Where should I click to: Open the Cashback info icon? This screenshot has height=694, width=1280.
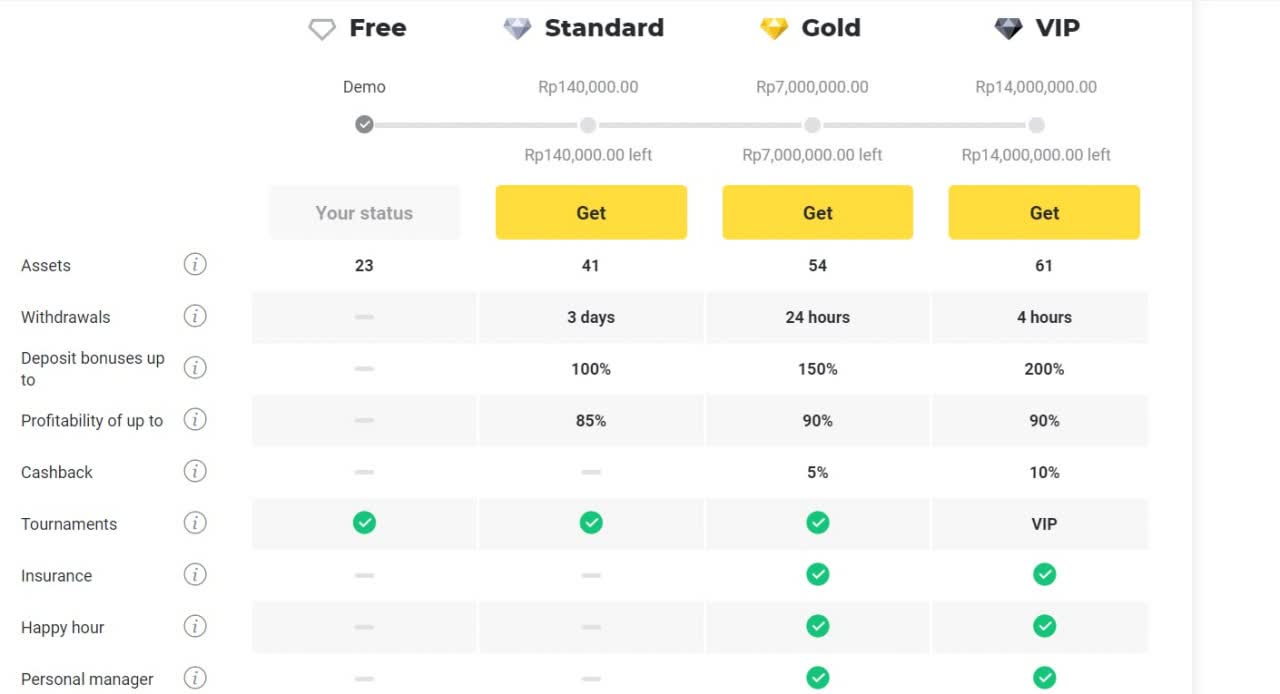tap(195, 471)
